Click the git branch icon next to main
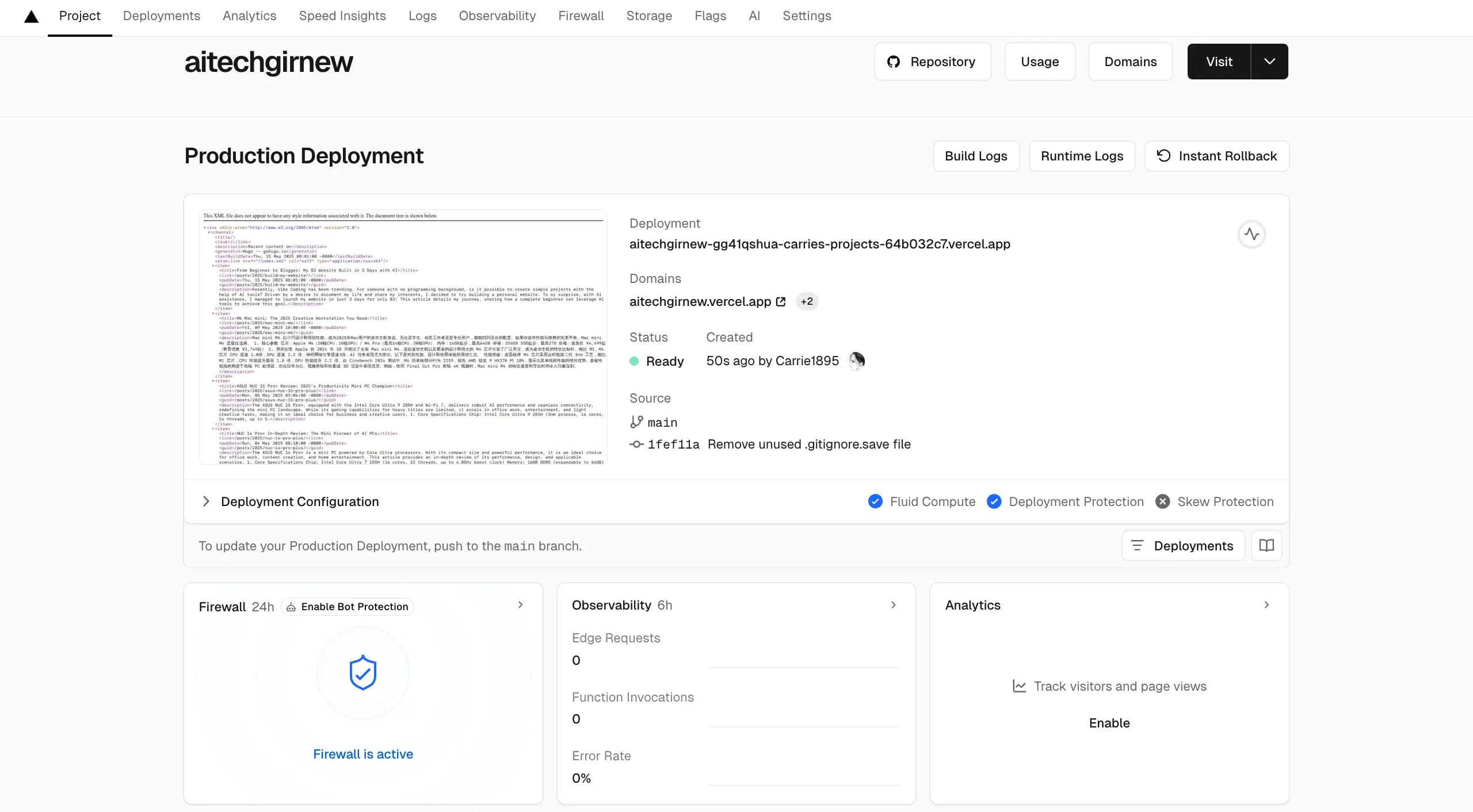1473x812 pixels. click(636, 422)
